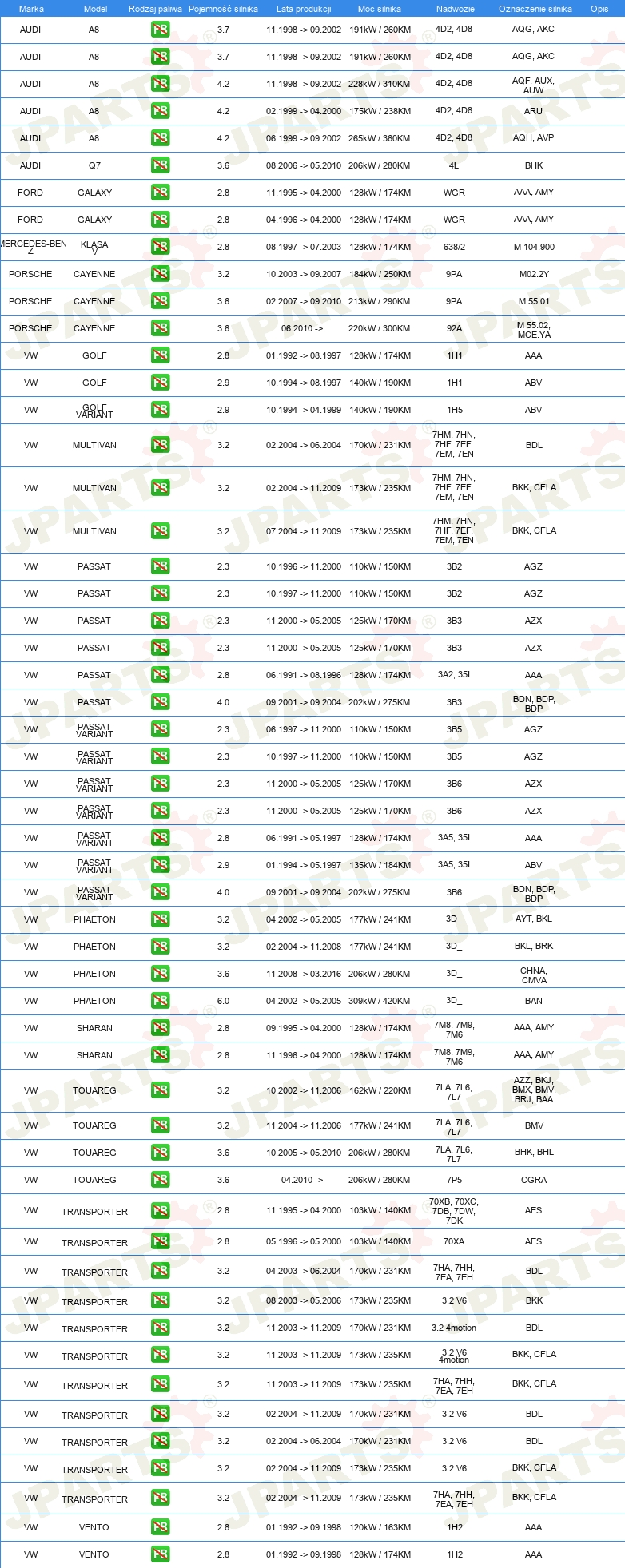Click the fuel icon for VW TRANSPORTER body 70XA
The height and width of the screenshot is (1568, 625).
[x=160, y=1241]
